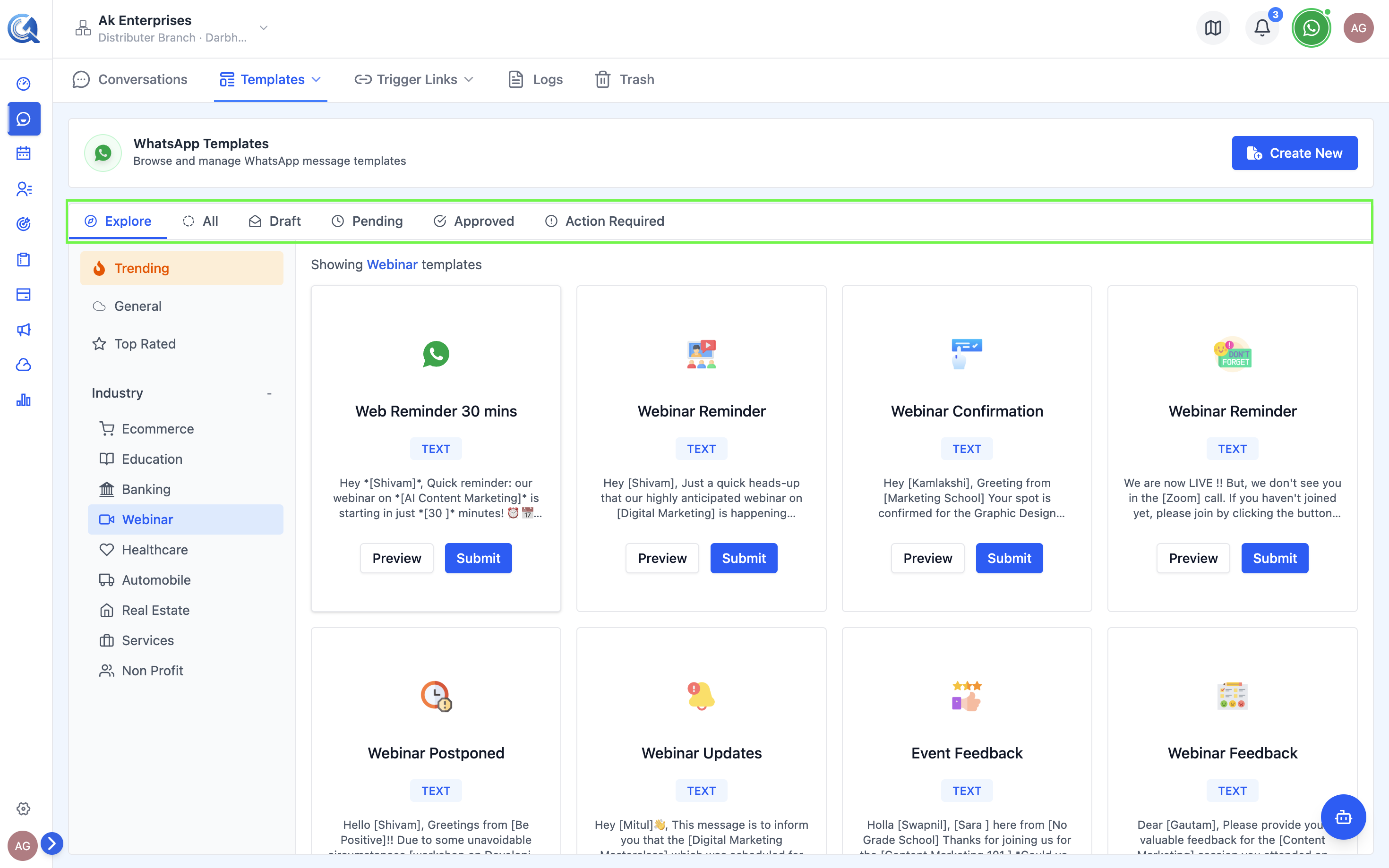The image size is (1389, 868).
Task: Show Action Required templates
Action: pyautogui.click(x=605, y=221)
